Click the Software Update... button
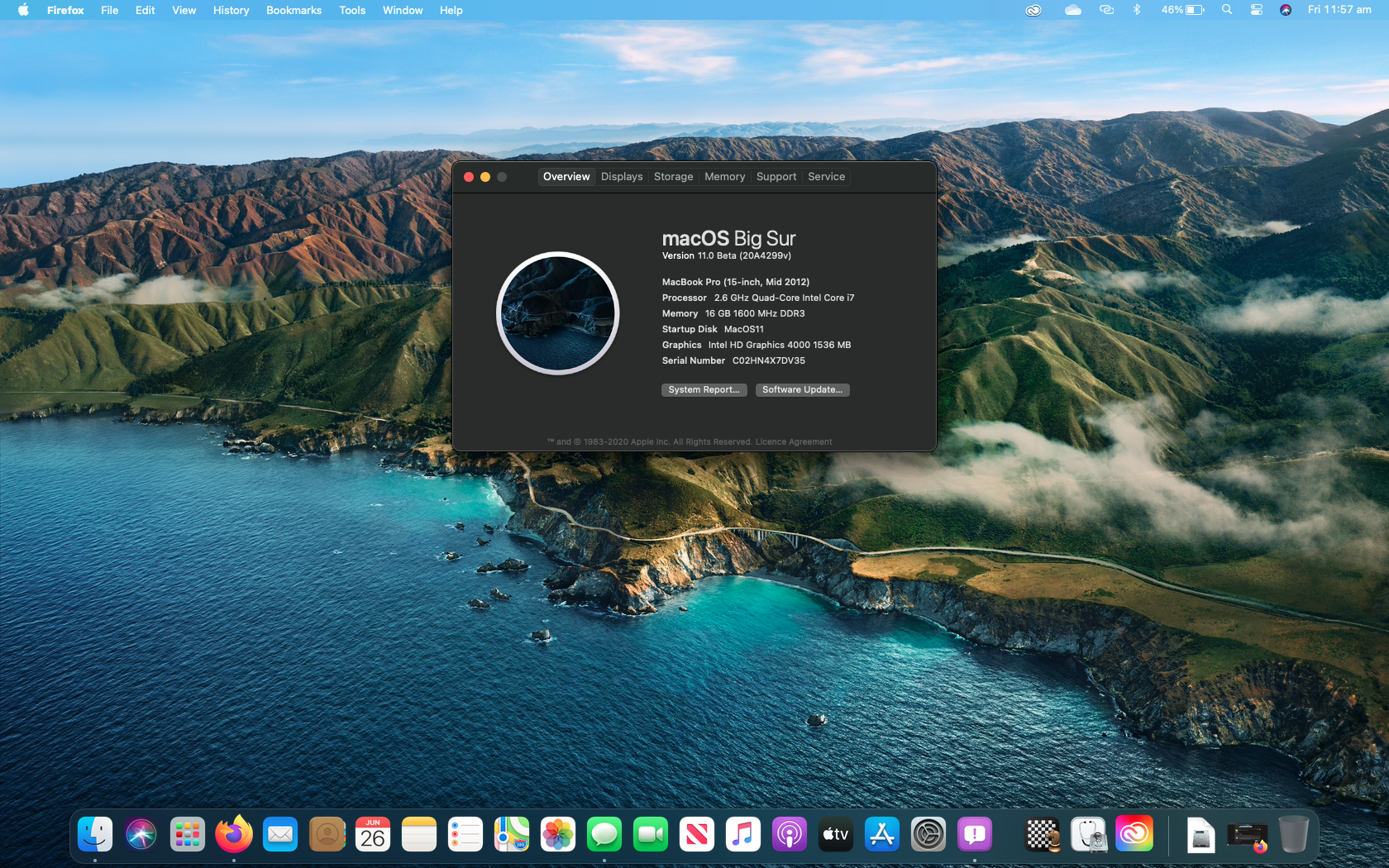Viewport: 1389px width, 868px height. (x=802, y=390)
